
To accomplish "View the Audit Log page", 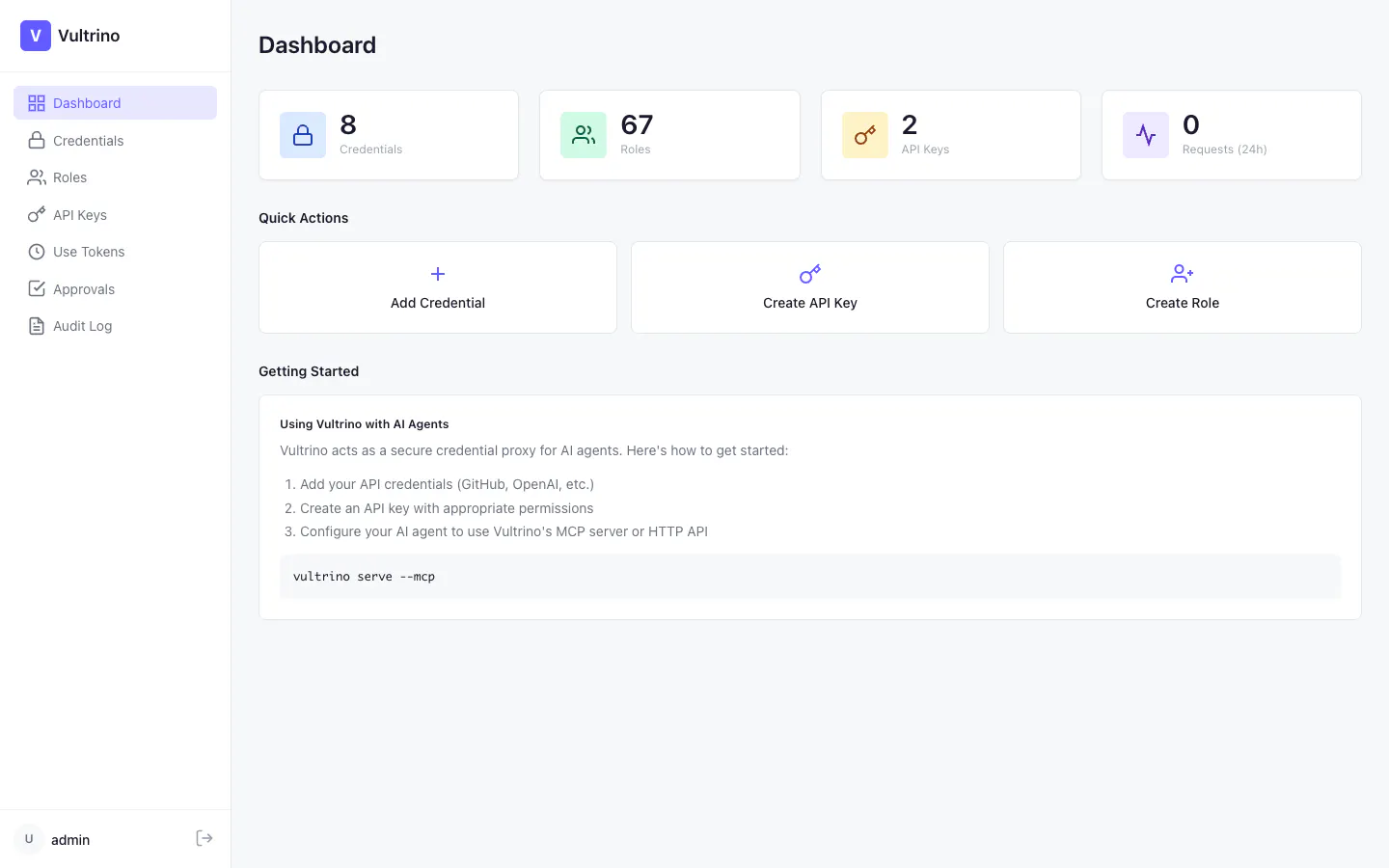I will (x=115, y=326).
